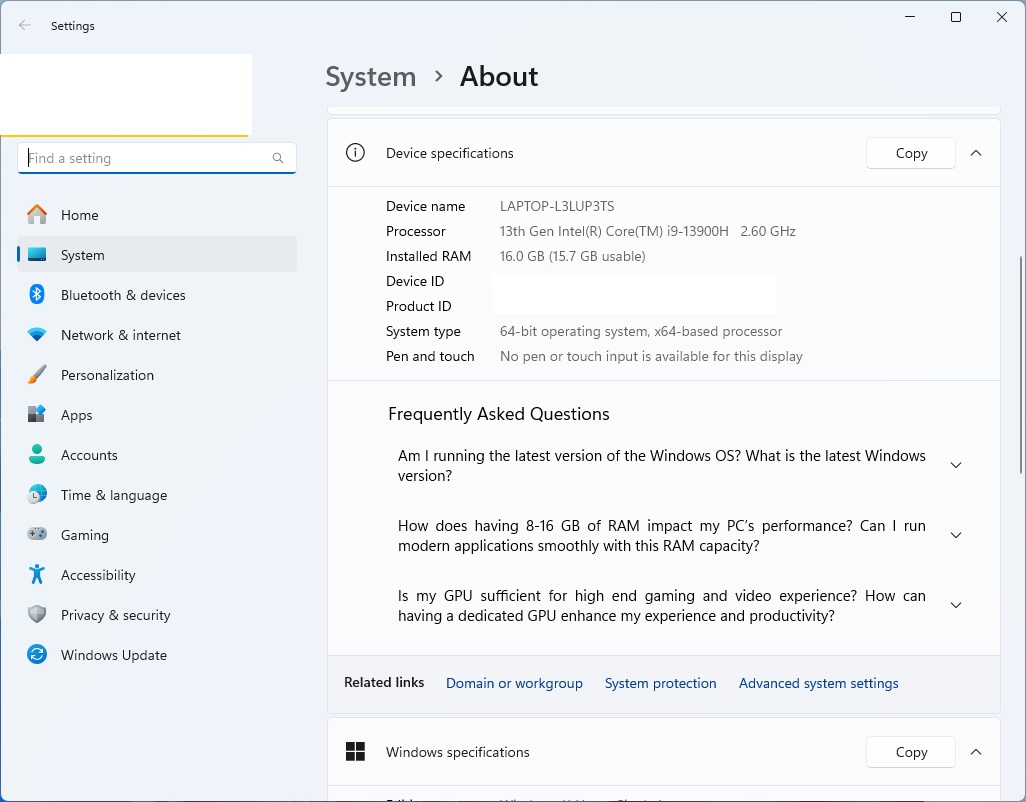Image resolution: width=1026 pixels, height=802 pixels.
Task: Click the Personalization paintbrush icon
Action: (x=37, y=374)
